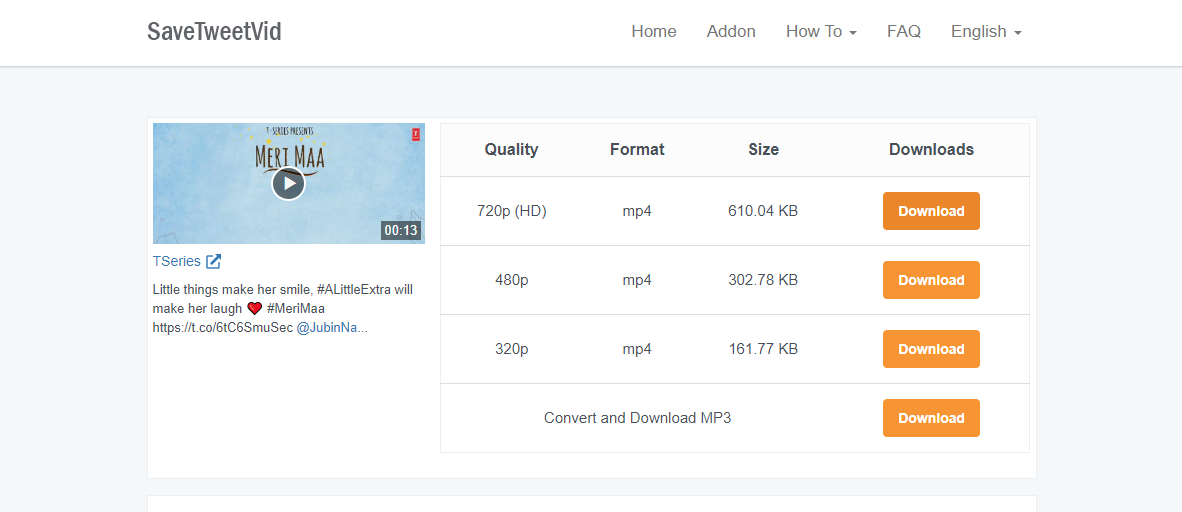Click the 720p (HD) quality cell

point(511,211)
